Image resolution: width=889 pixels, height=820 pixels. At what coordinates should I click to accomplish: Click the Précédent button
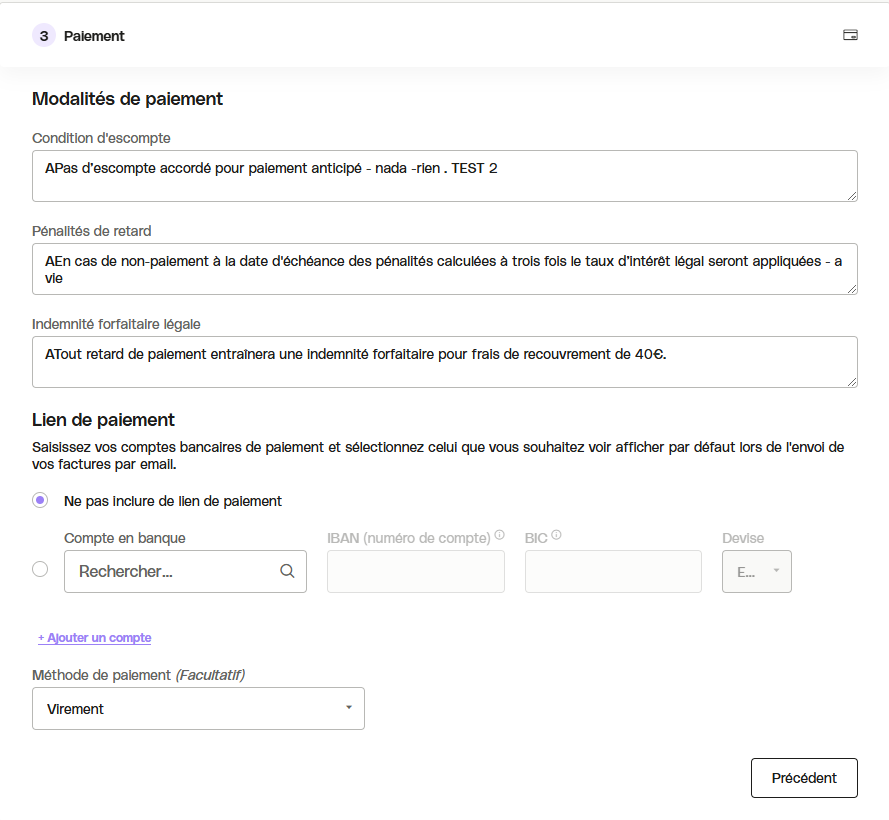[804, 778]
